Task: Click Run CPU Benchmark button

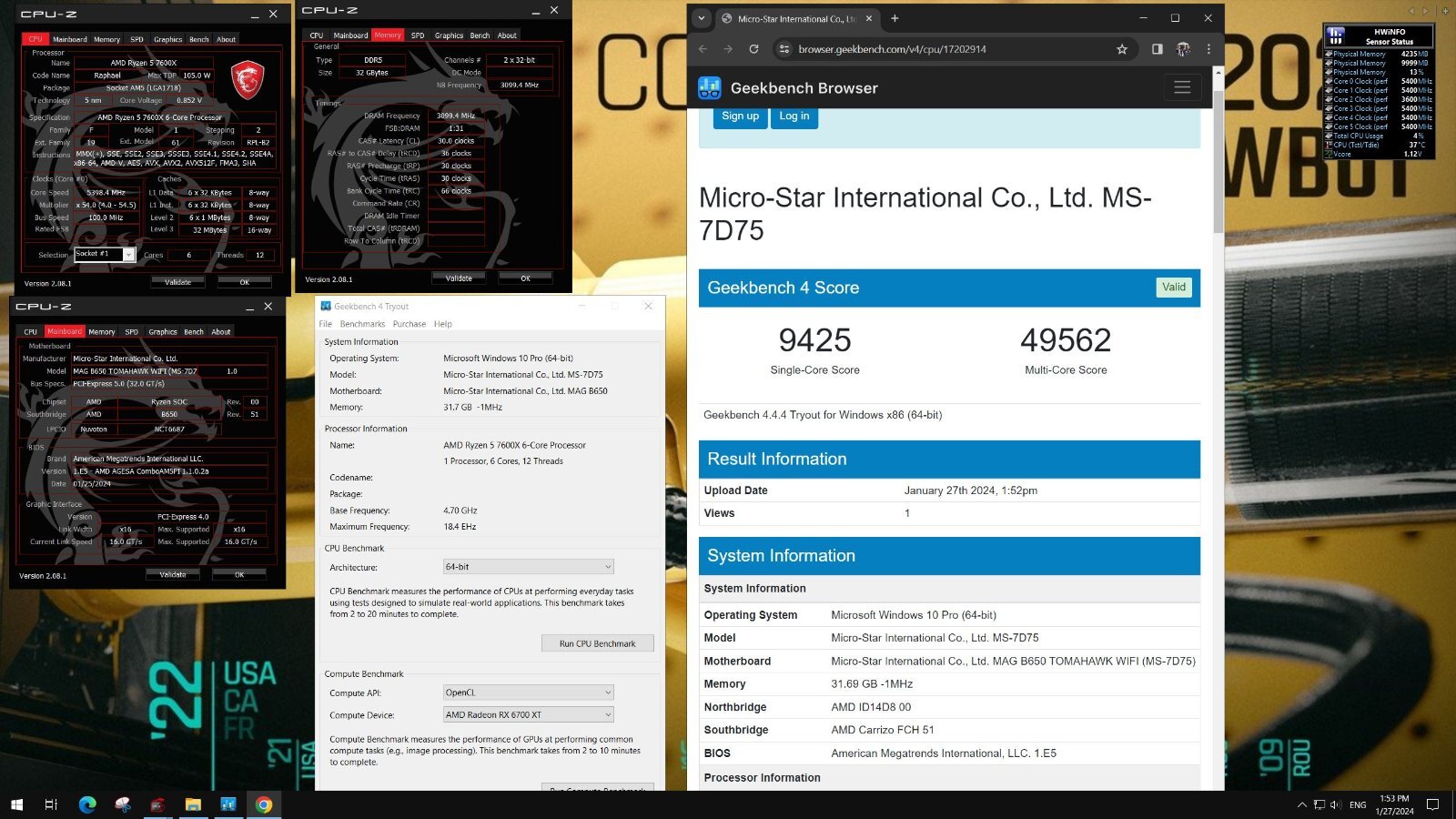Action: coord(598,643)
